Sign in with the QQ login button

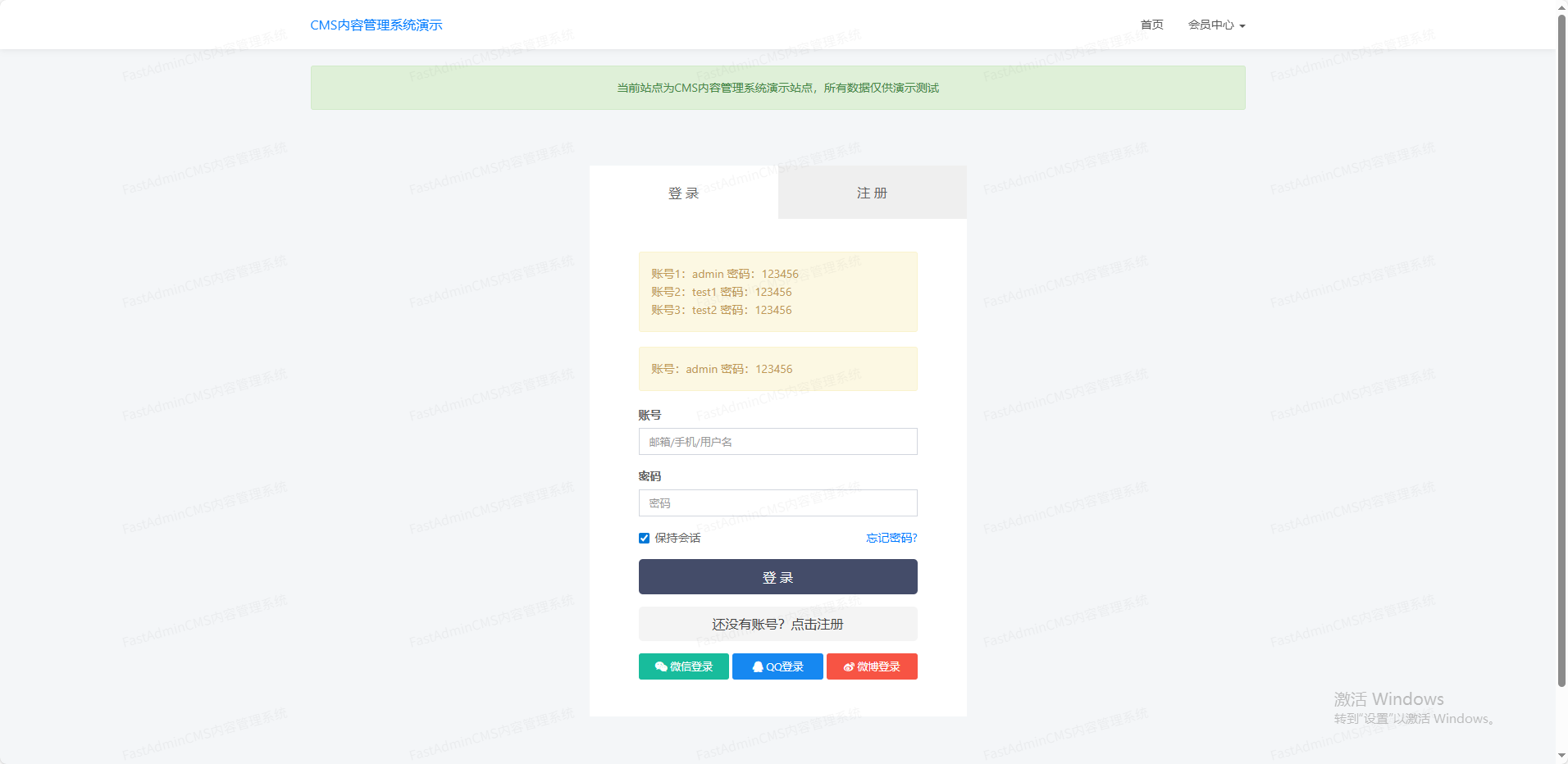pos(777,666)
